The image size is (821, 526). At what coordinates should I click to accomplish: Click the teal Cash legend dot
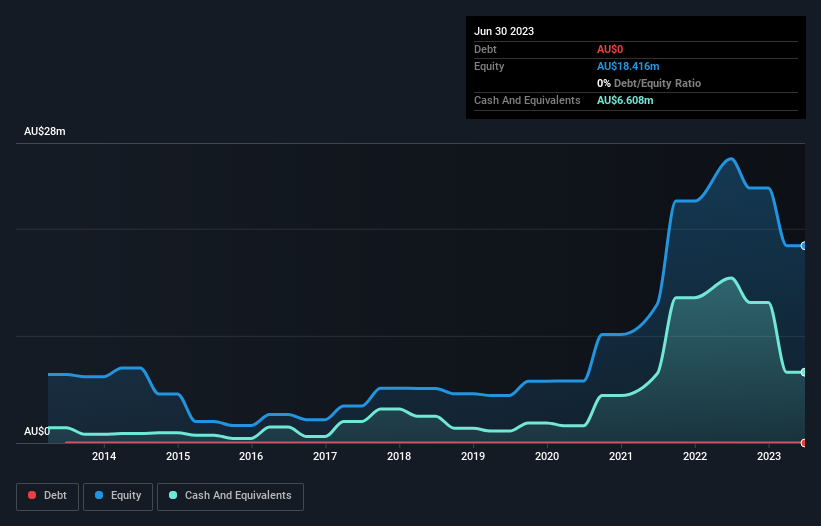click(173, 495)
